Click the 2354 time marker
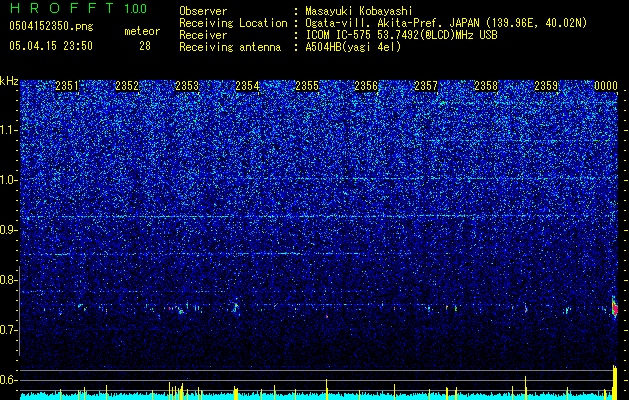629x400 pixels. (247, 85)
